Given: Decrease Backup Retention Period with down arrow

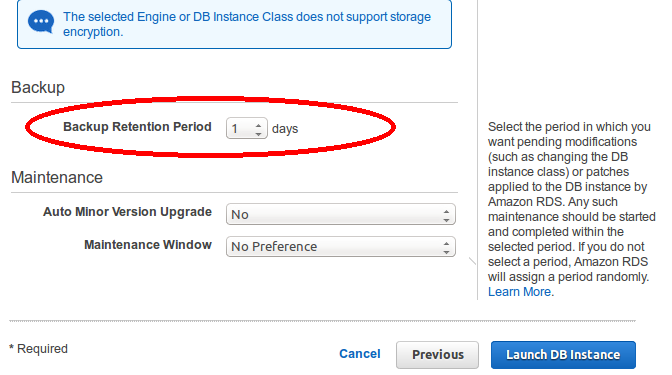Looking at the screenshot, I should (x=258, y=134).
